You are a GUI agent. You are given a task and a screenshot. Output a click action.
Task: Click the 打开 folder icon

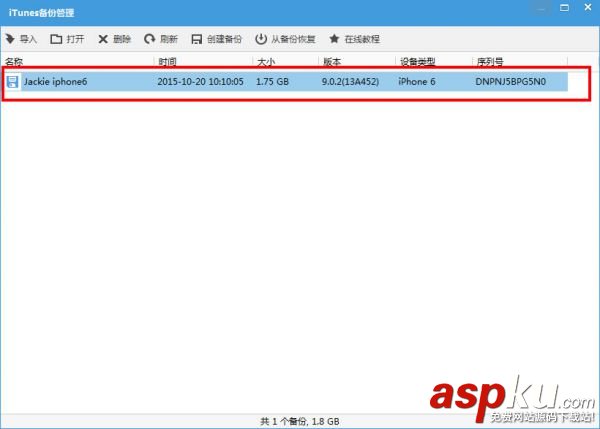[56, 39]
